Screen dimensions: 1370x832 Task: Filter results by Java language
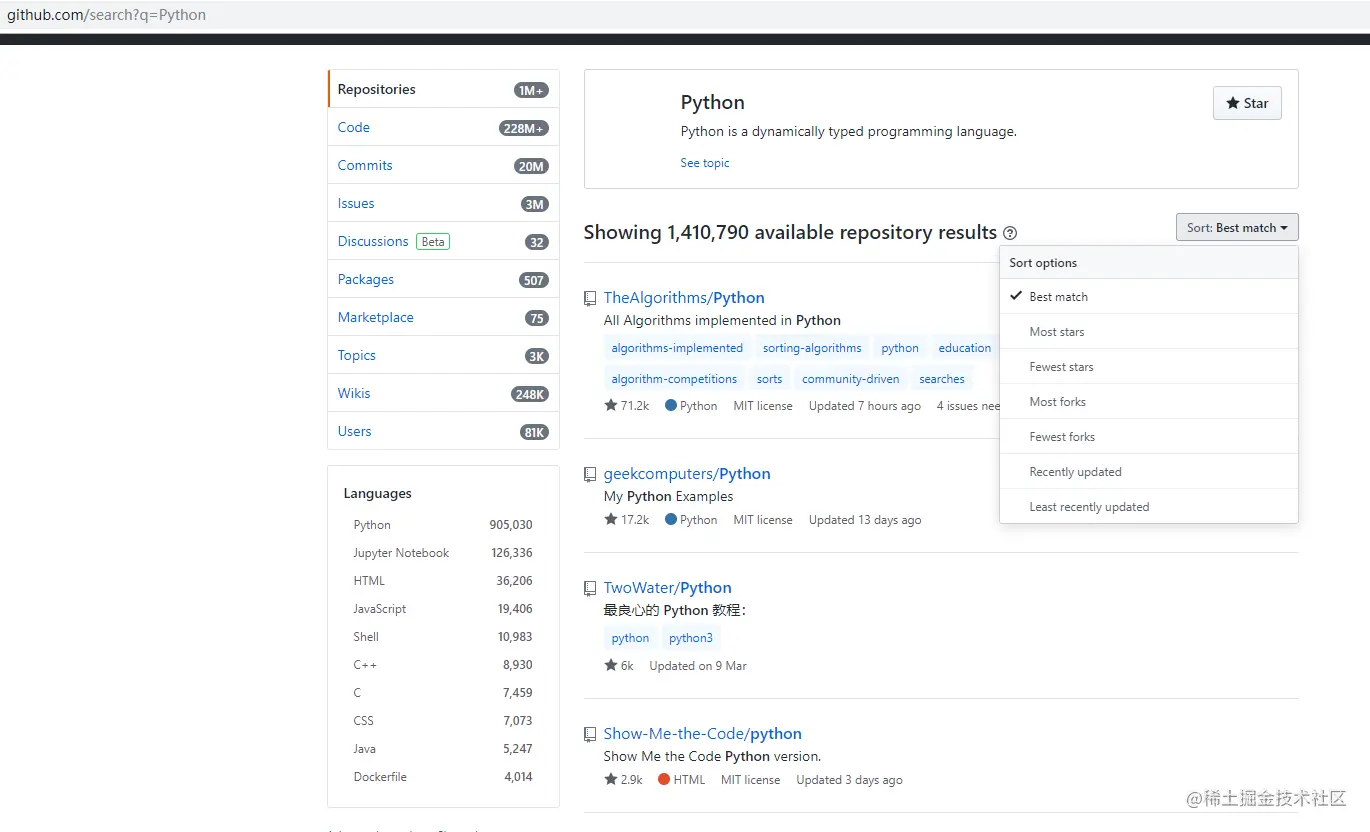pyautogui.click(x=443, y=749)
